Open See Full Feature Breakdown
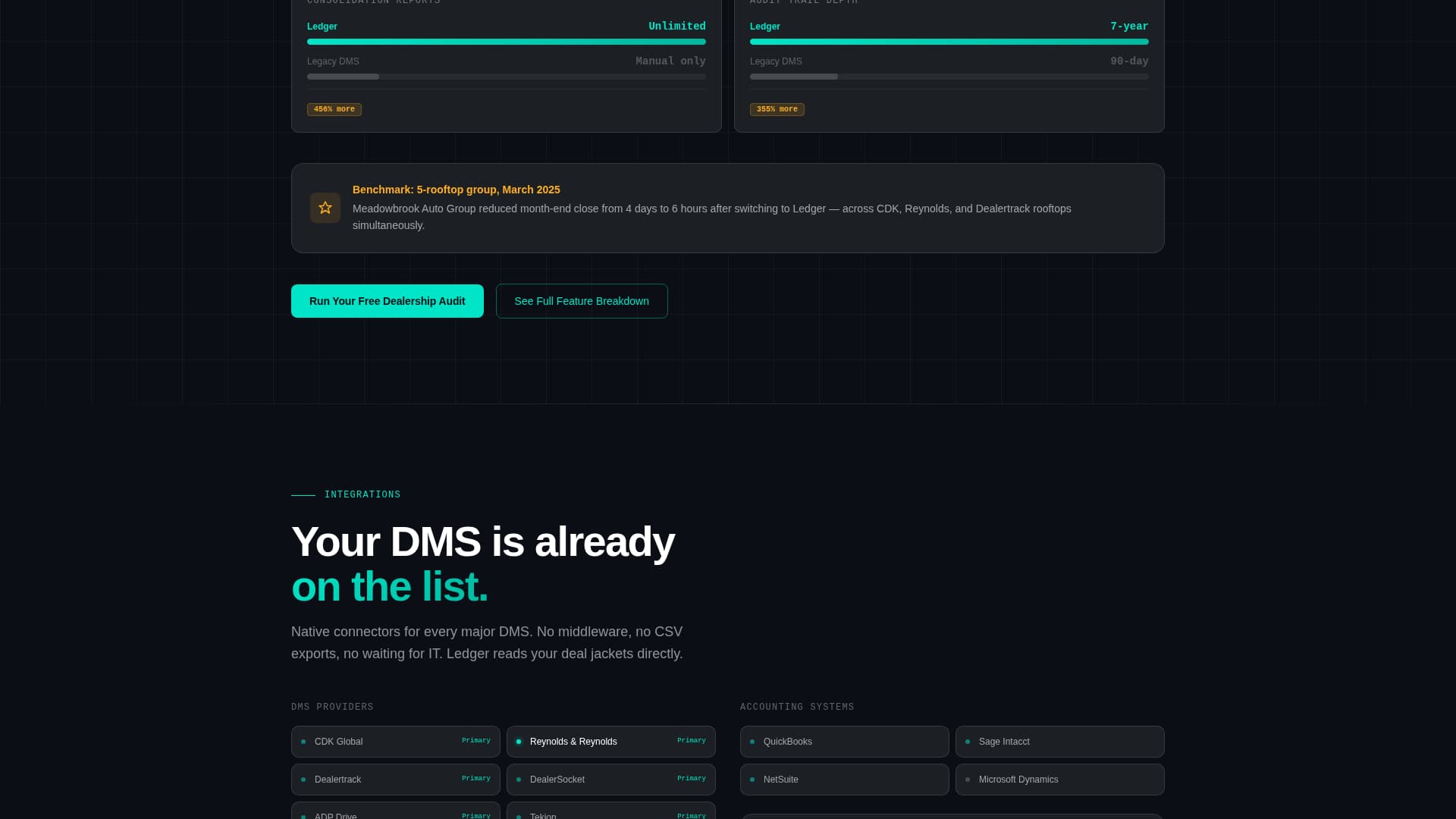Image resolution: width=1456 pixels, height=819 pixels. pyautogui.click(x=582, y=301)
